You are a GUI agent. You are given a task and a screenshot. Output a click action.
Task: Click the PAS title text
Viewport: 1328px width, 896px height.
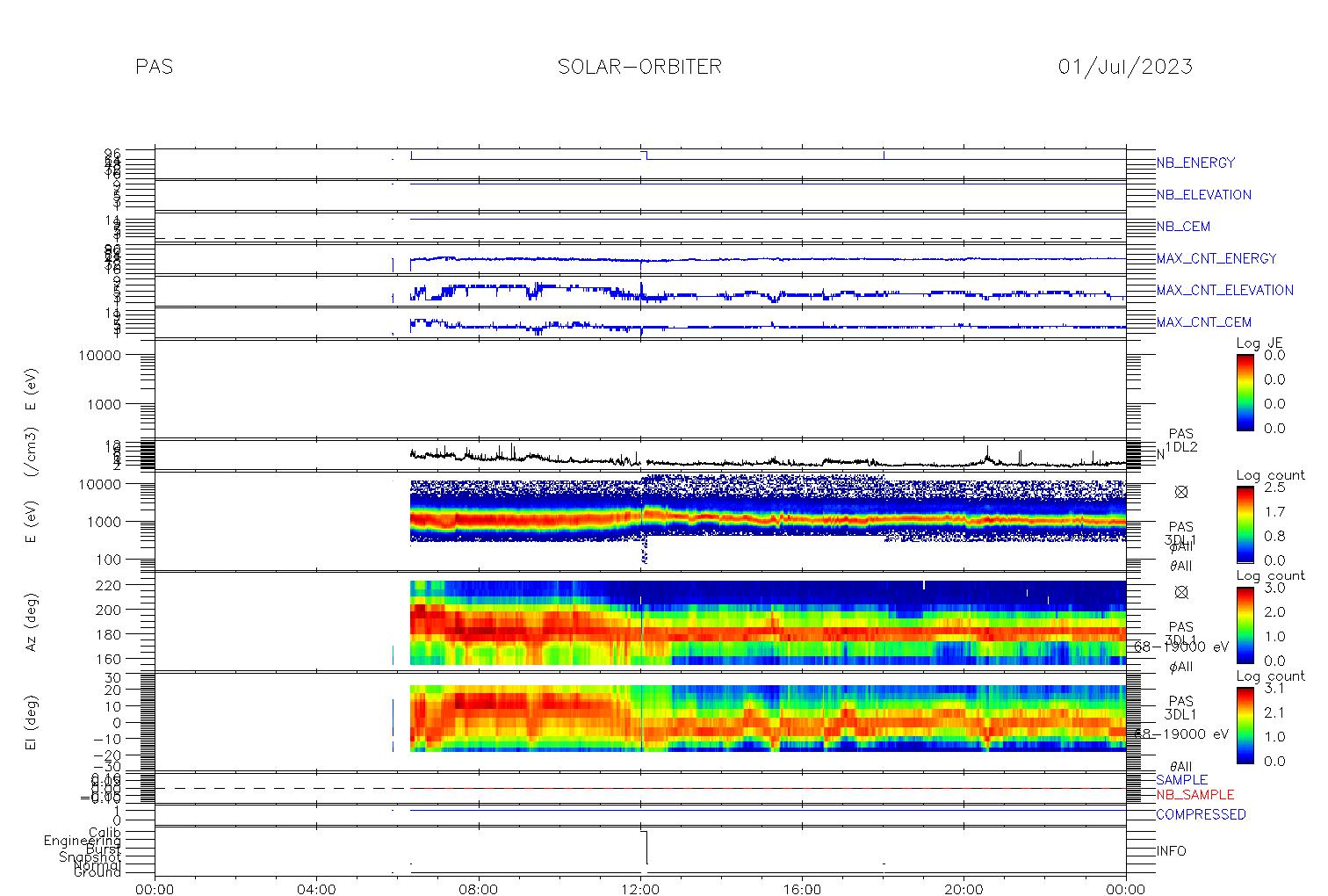(x=155, y=67)
